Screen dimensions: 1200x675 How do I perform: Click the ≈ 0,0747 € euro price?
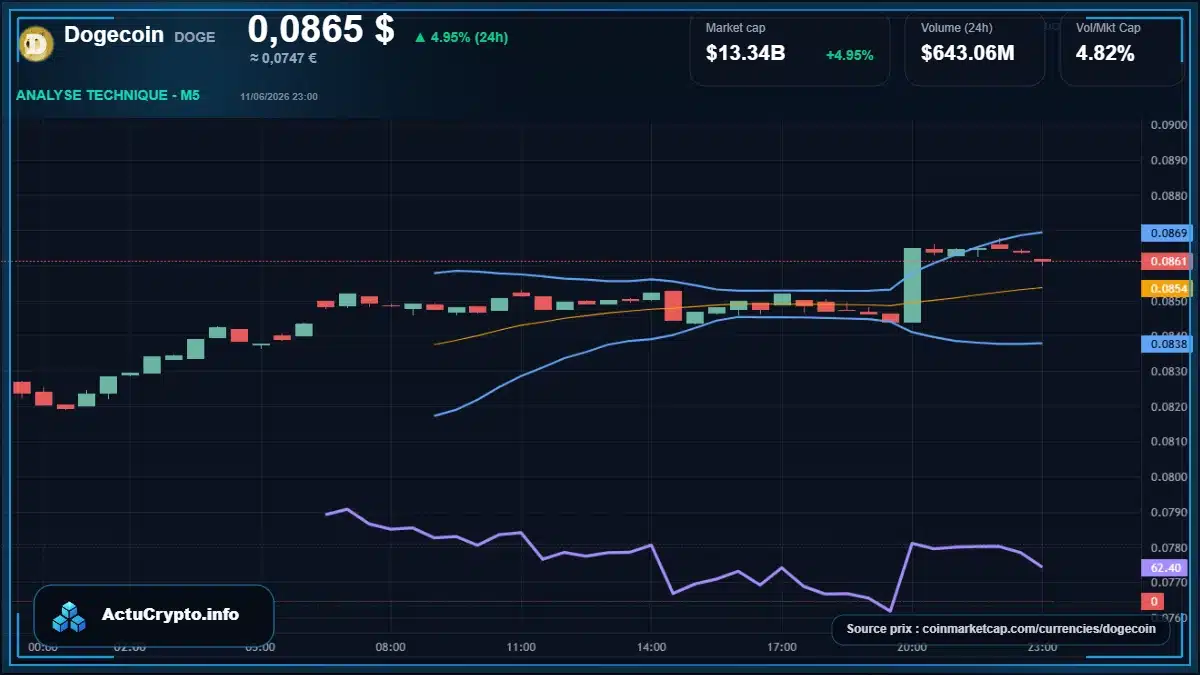click(x=283, y=58)
